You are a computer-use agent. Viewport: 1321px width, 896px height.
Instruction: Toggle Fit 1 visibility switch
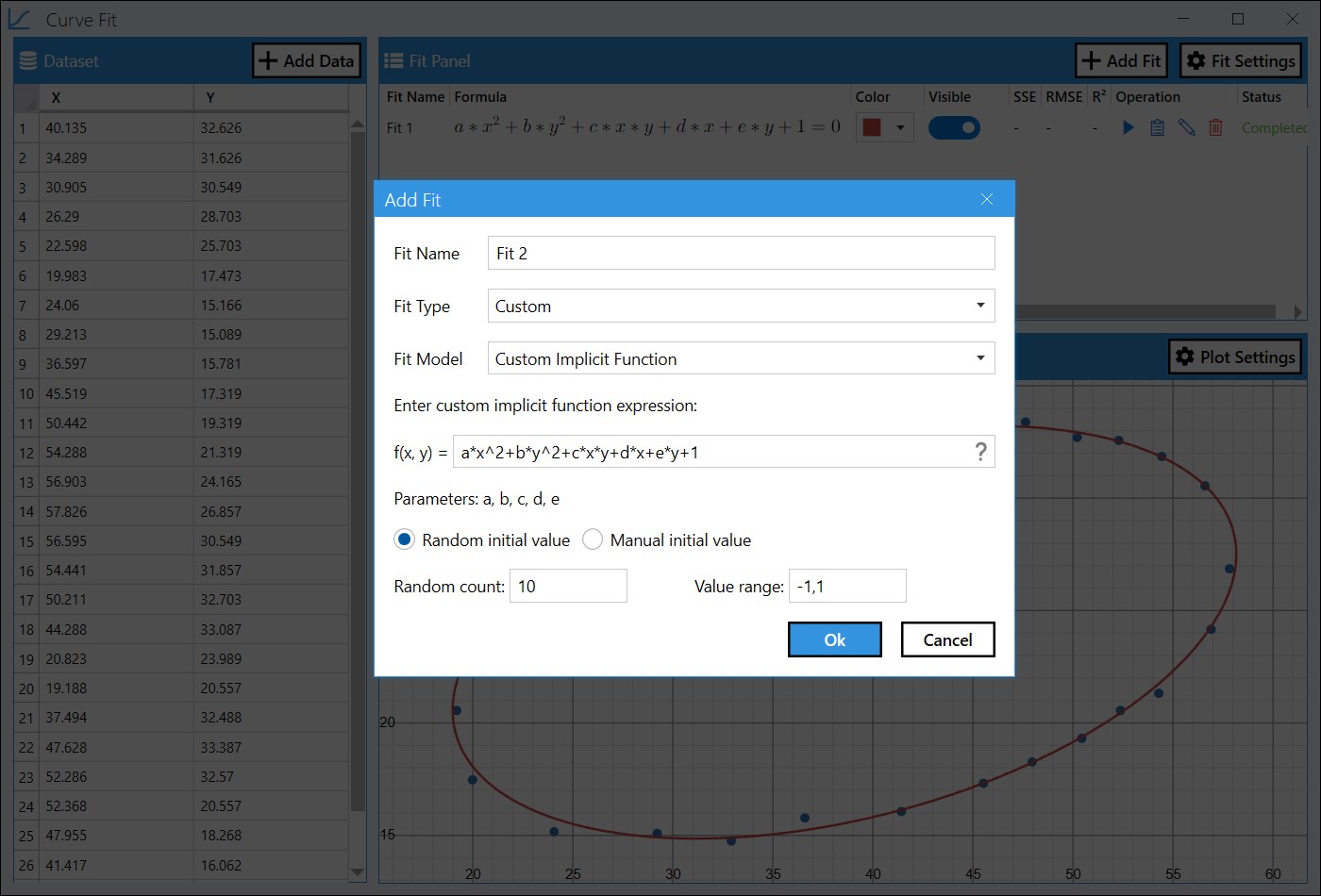(x=954, y=127)
